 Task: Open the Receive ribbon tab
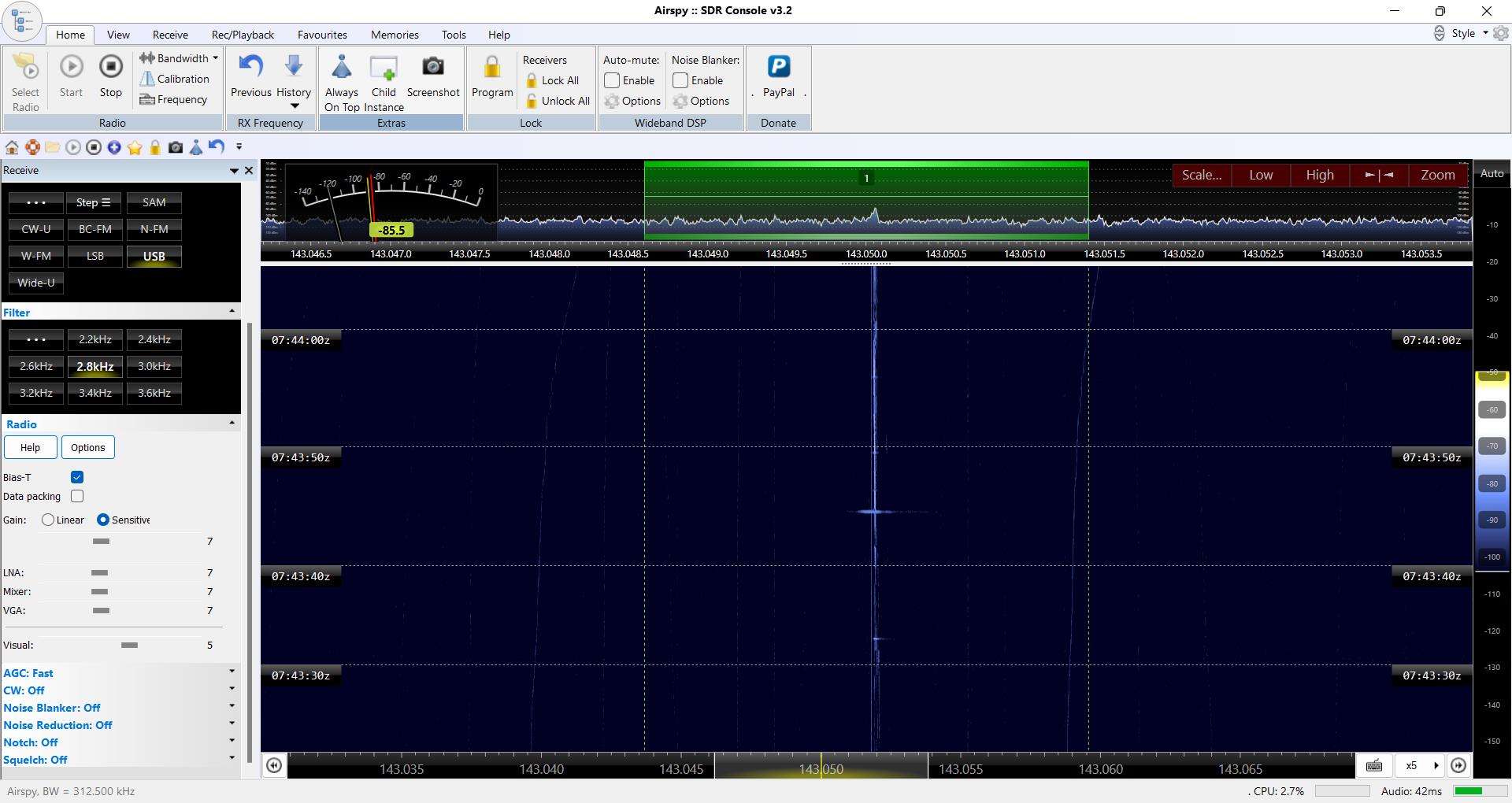tap(170, 35)
